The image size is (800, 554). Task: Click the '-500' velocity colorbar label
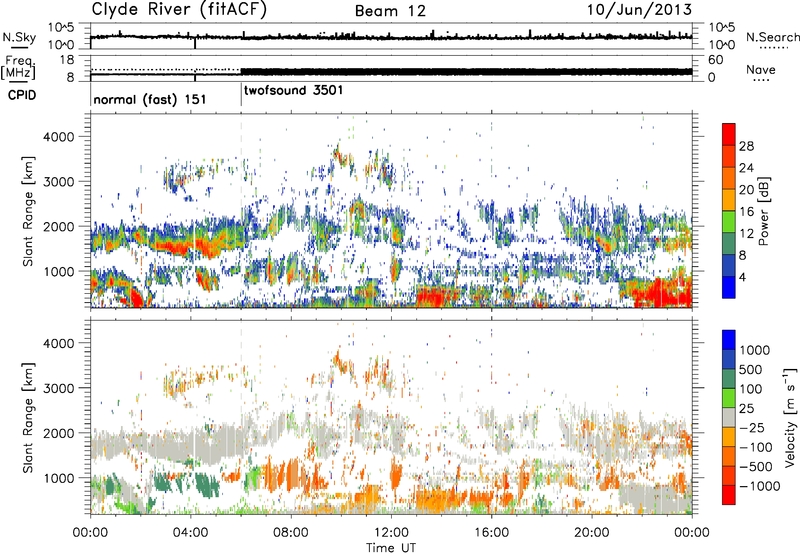[x=755, y=467]
